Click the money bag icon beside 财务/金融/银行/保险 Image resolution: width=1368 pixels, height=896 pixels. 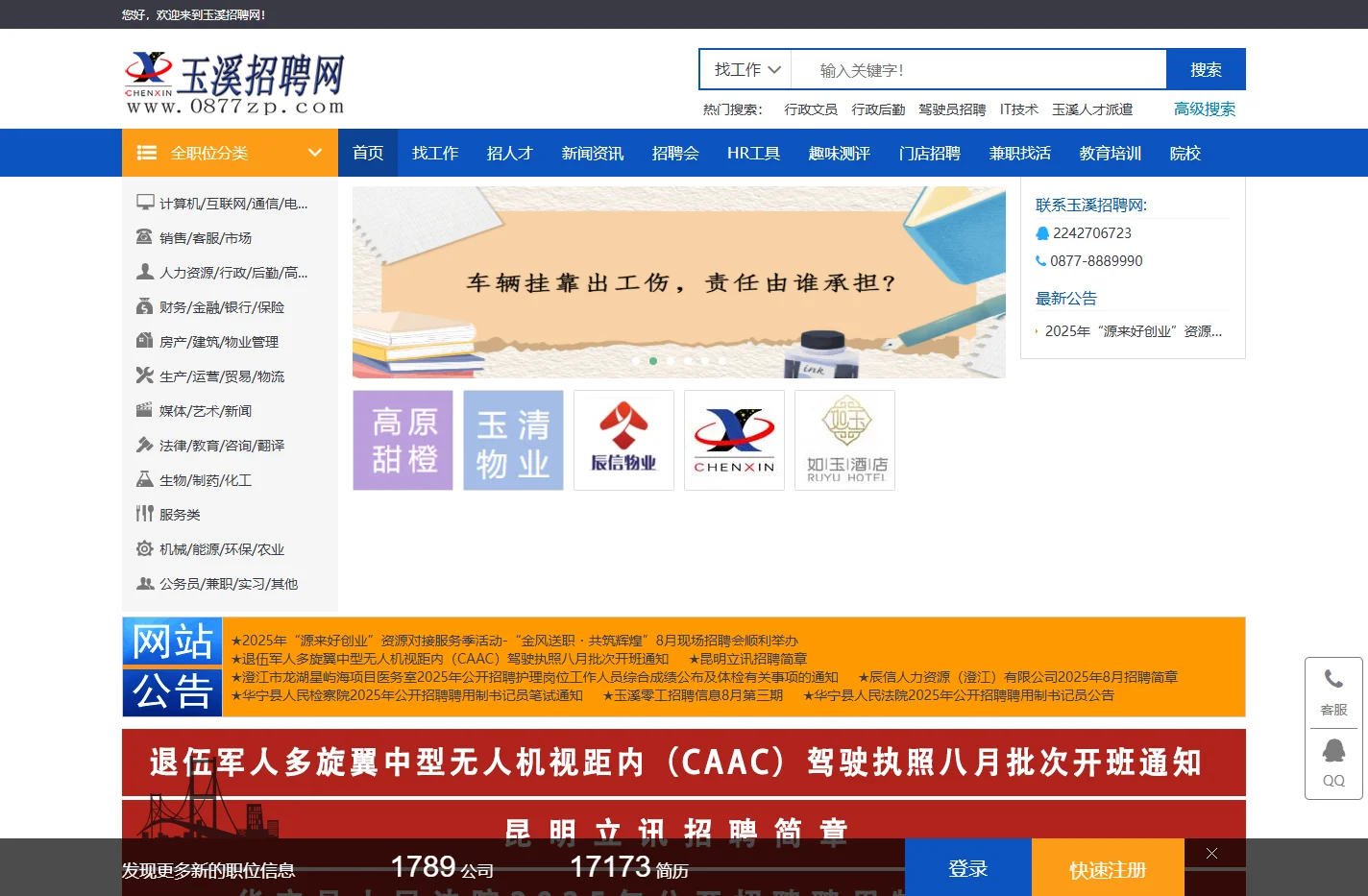tap(144, 306)
